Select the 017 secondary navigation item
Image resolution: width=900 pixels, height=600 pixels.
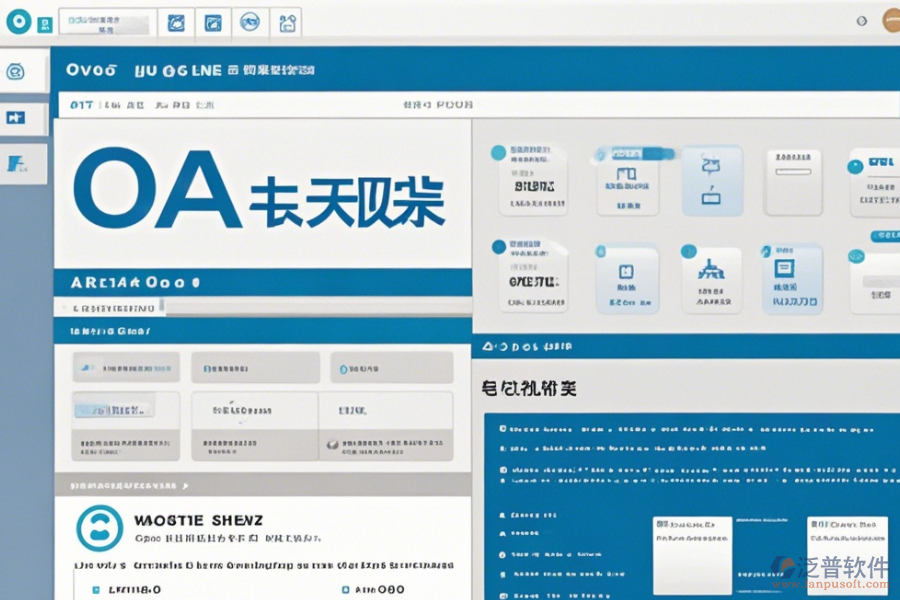tap(80, 103)
